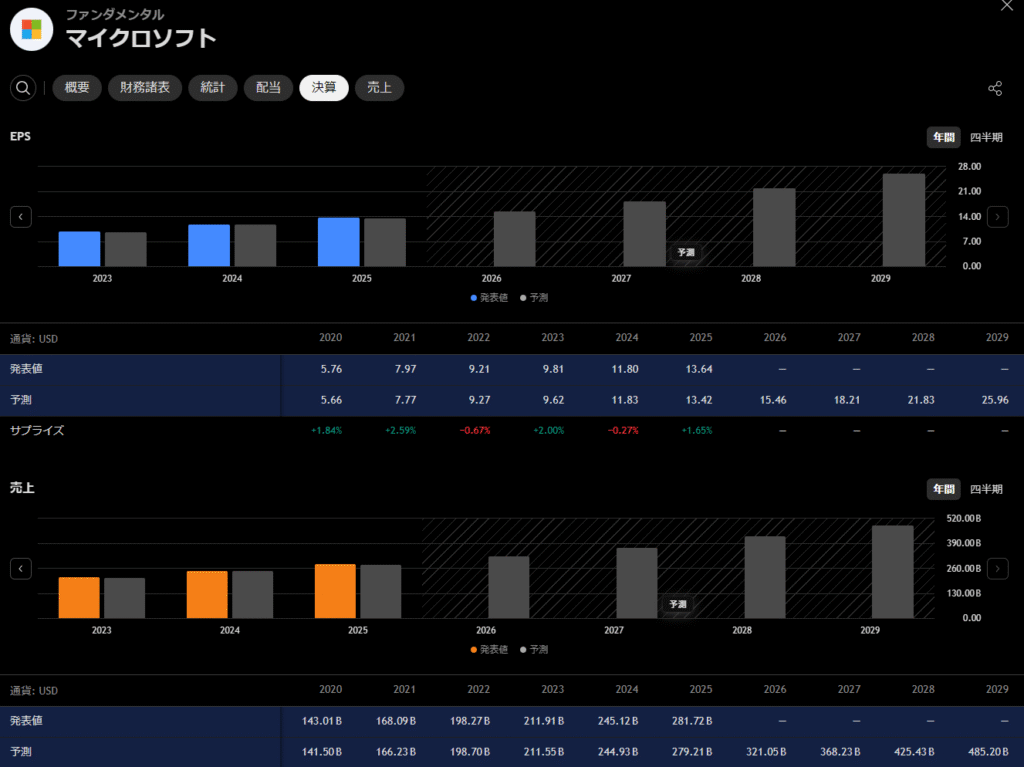
Task: Click the orange 2024 revenue reported bar
Action: pos(207,595)
